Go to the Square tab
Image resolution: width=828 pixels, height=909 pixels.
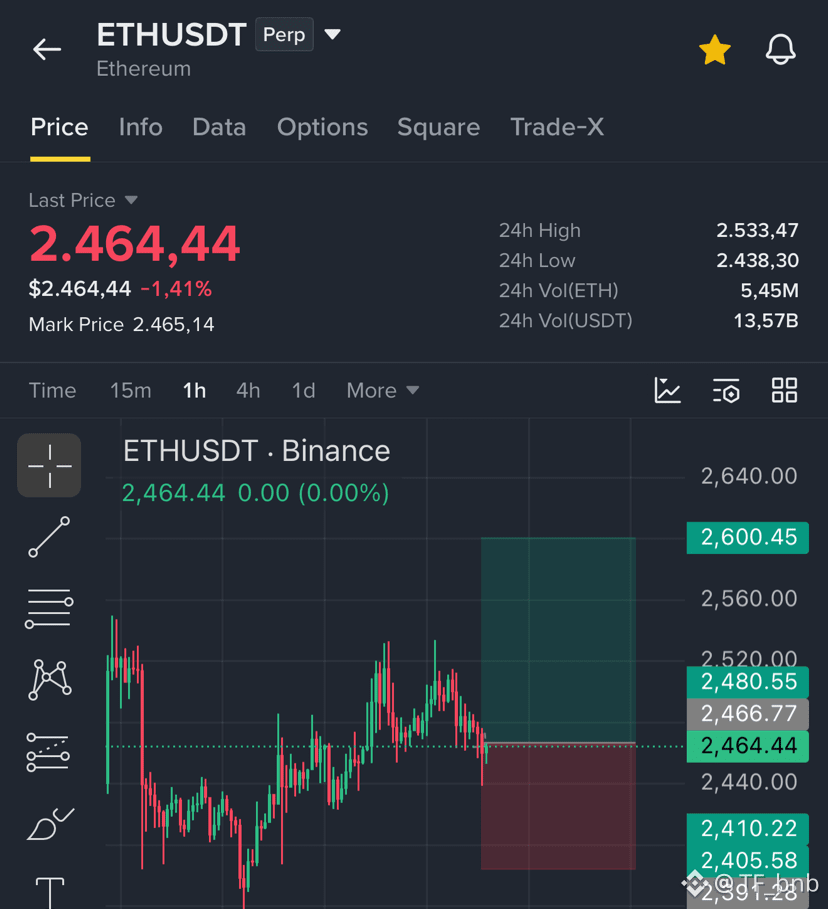(438, 127)
